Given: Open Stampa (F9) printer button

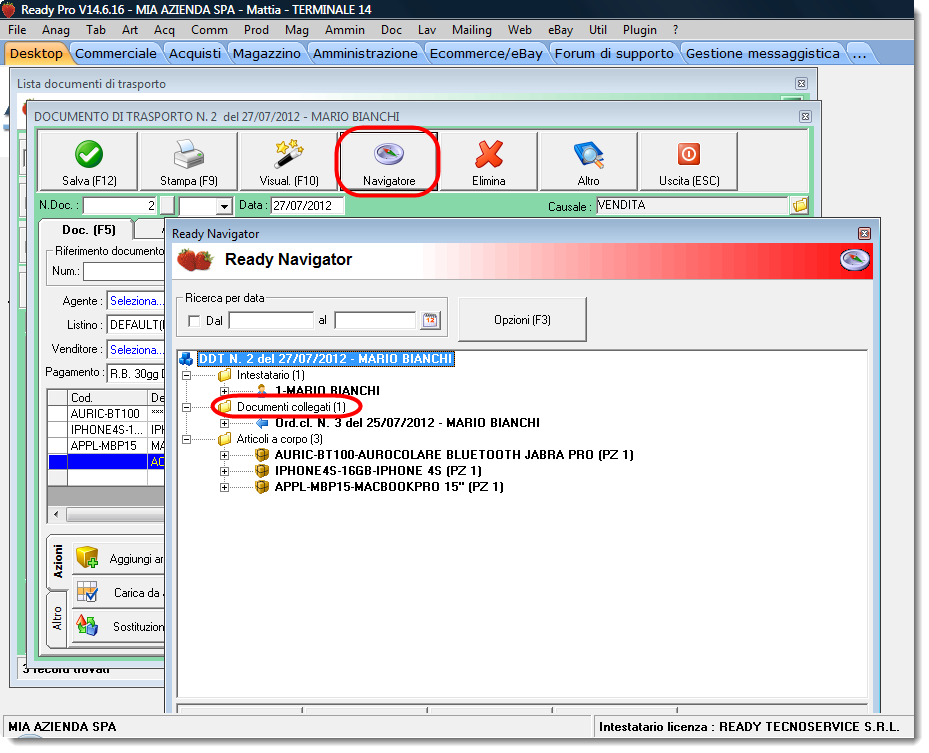Looking at the screenshot, I should click(x=189, y=161).
